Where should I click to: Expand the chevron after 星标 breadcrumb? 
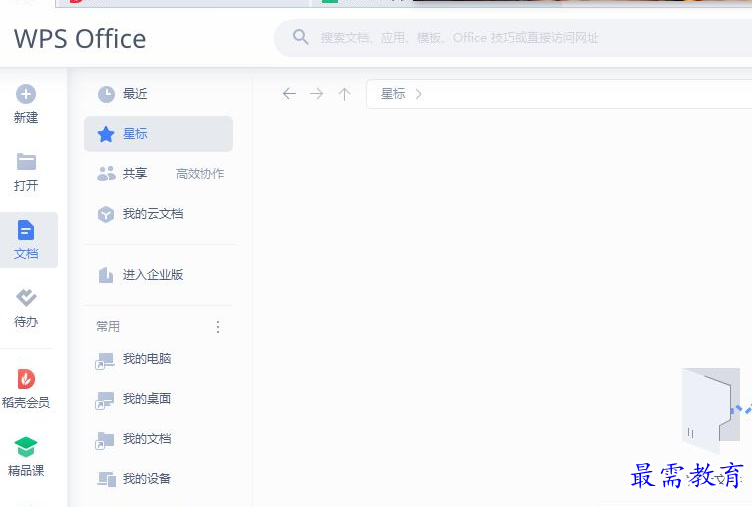click(419, 94)
